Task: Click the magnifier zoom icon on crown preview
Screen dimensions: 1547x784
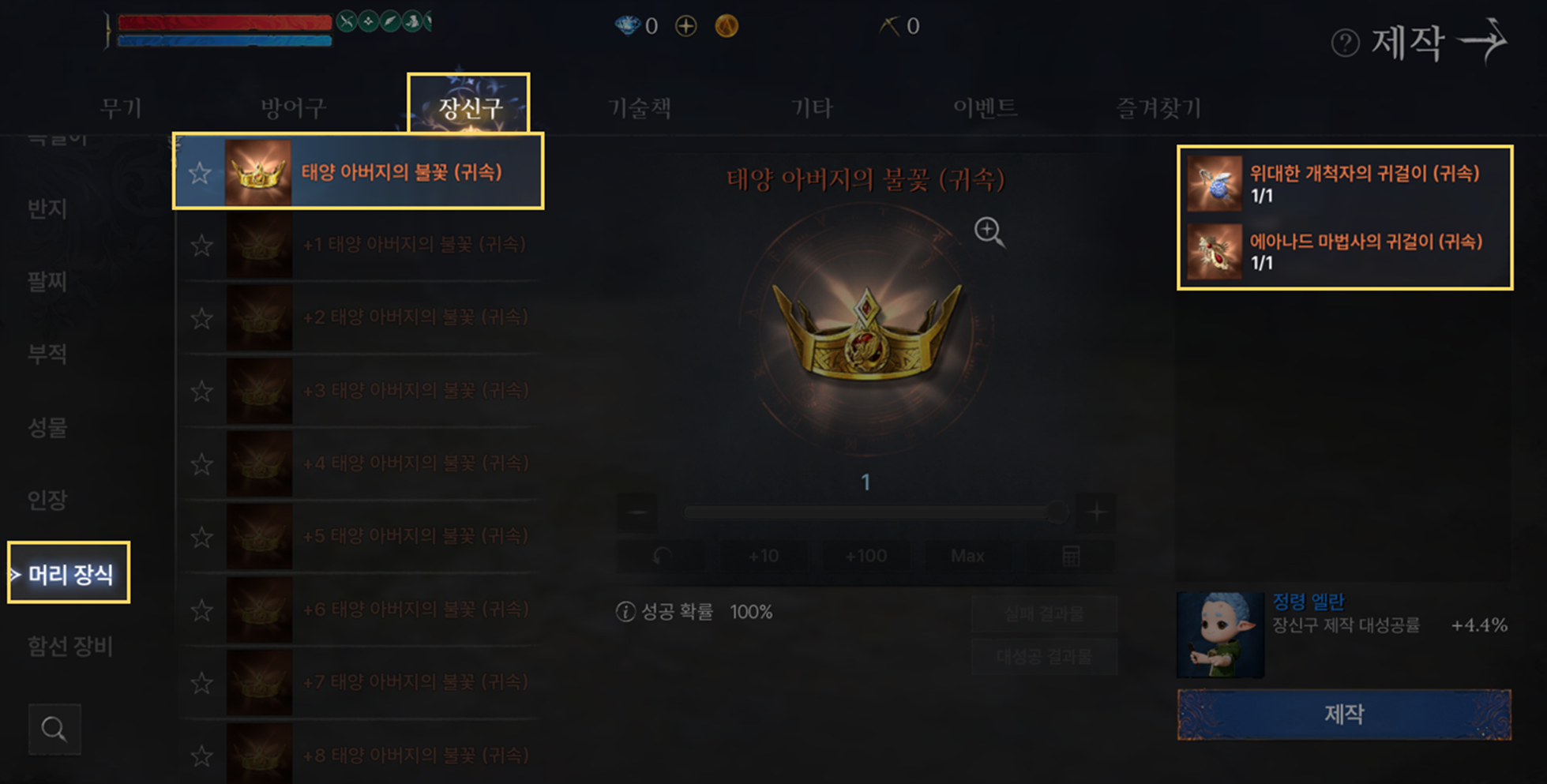Action: click(x=989, y=231)
